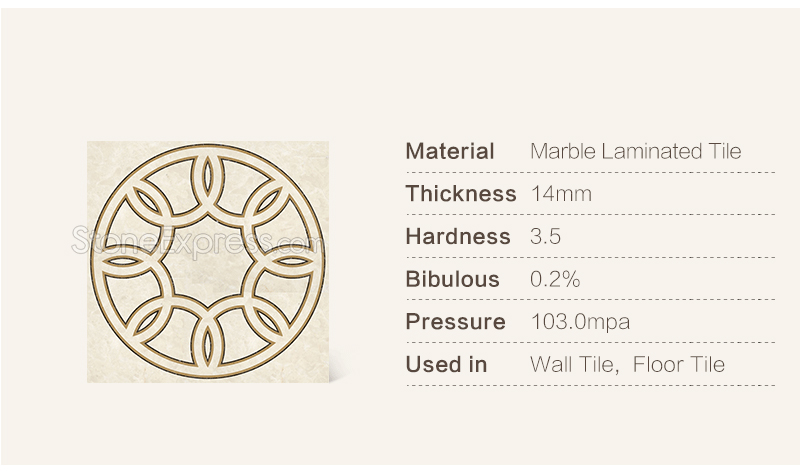Select the 0.2% bibulous value
Viewport: 800px width, 476px height.
(555, 279)
